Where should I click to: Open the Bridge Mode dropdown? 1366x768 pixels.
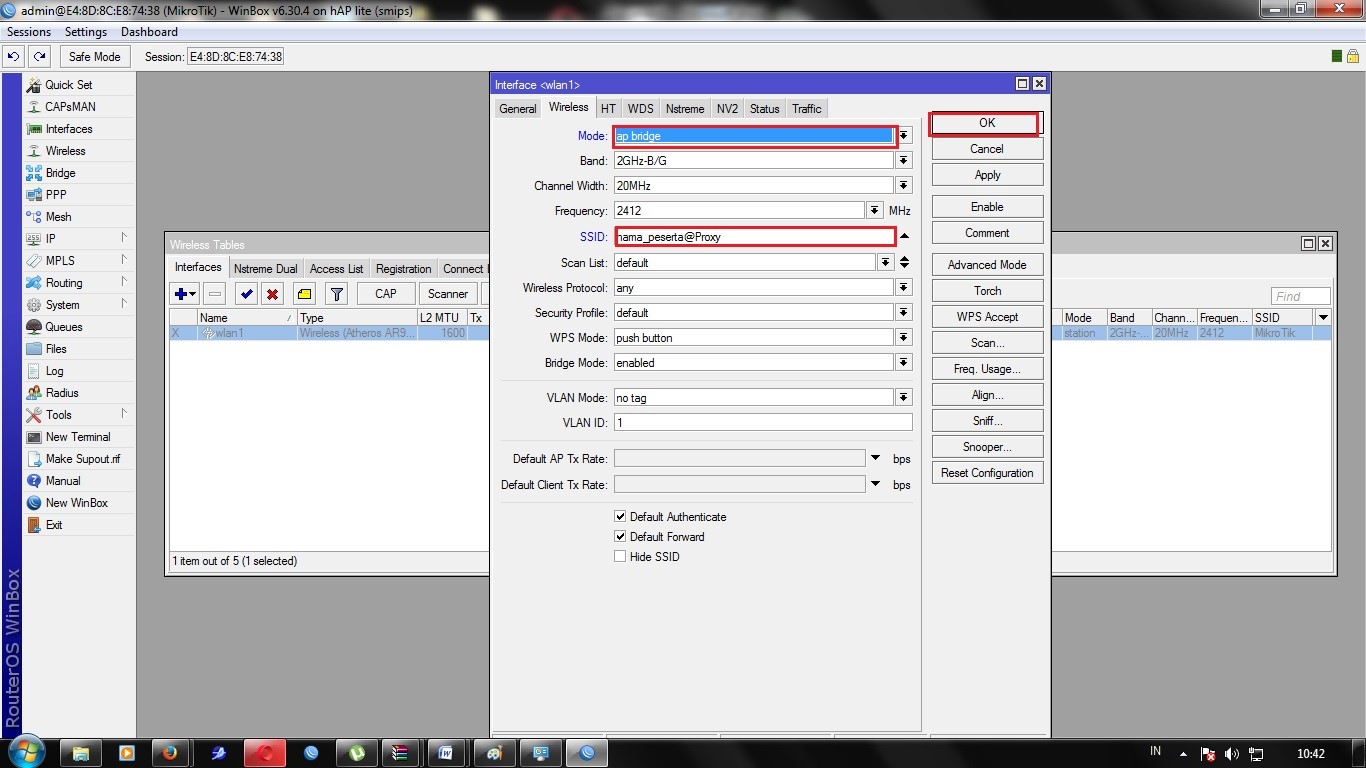pyautogui.click(x=904, y=363)
